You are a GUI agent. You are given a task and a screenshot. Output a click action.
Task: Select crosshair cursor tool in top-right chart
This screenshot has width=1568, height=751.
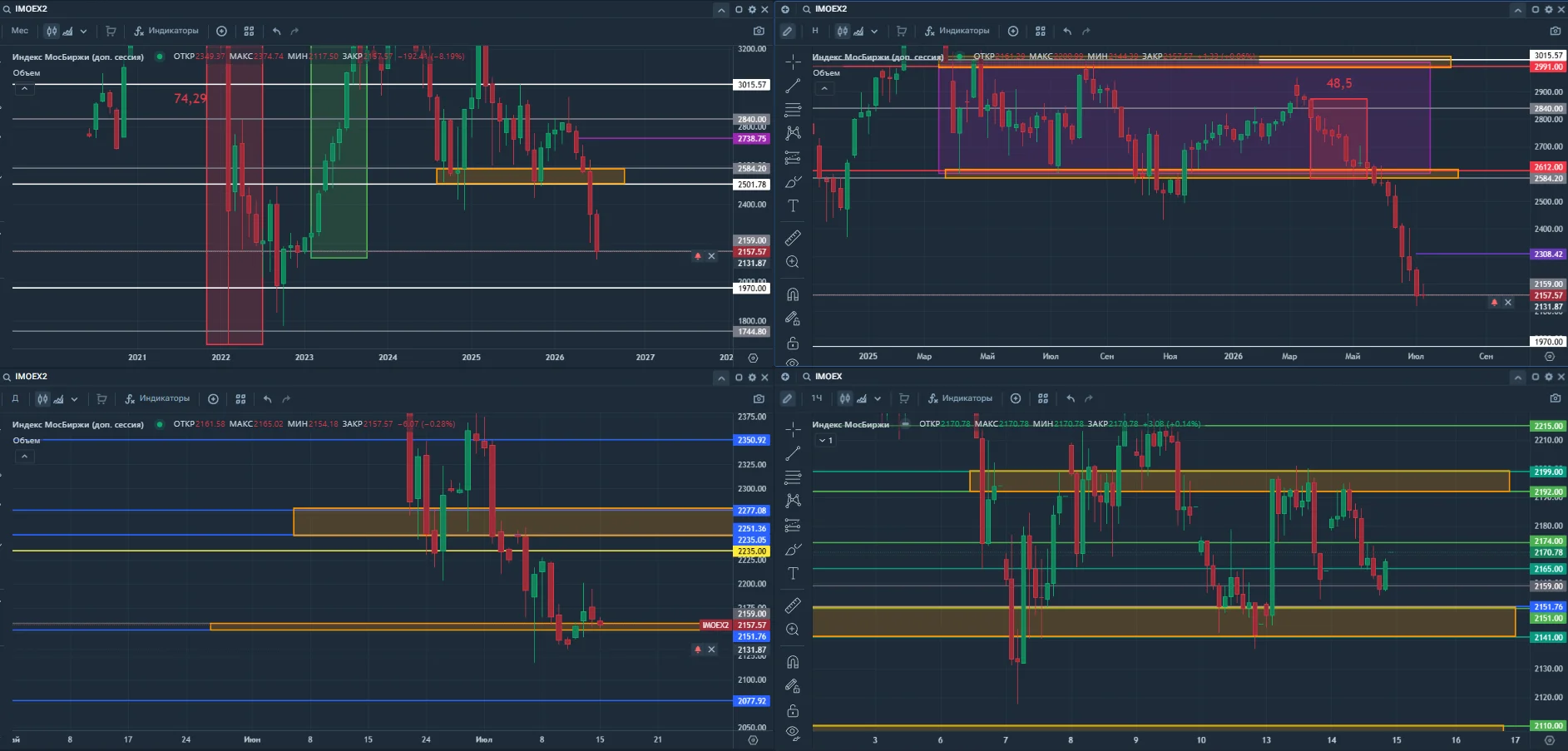pos(793,62)
